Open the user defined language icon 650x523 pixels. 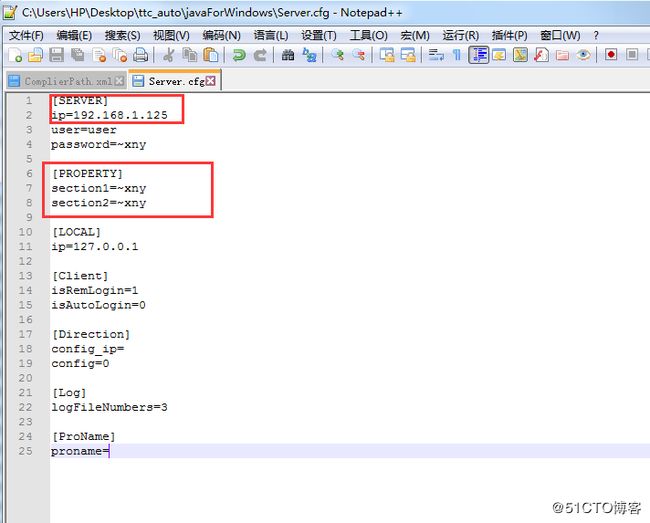[x=499, y=55]
